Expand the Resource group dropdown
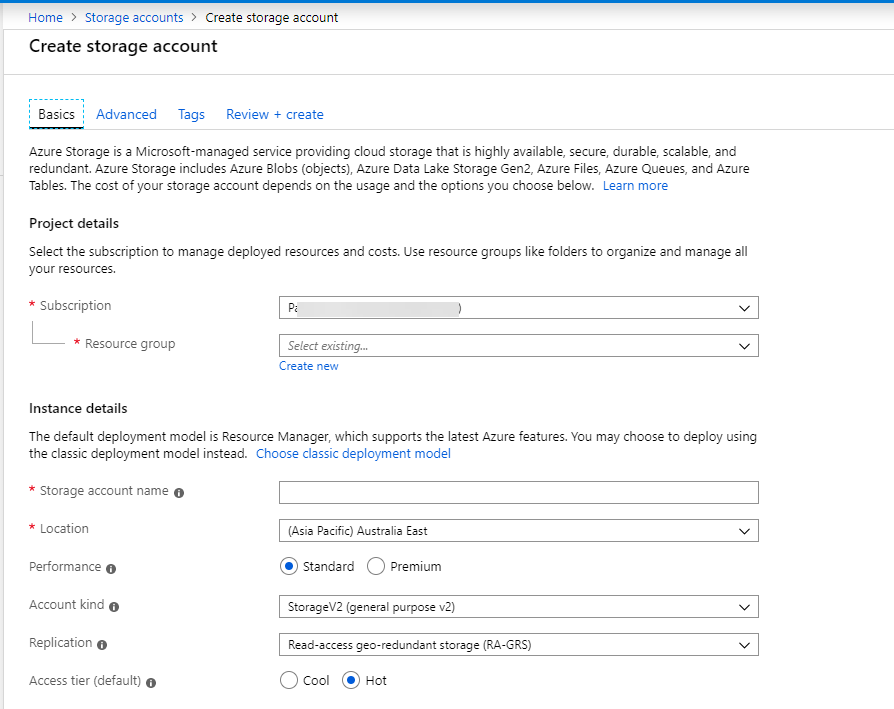The width and height of the screenshot is (894, 709). coord(518,346)
